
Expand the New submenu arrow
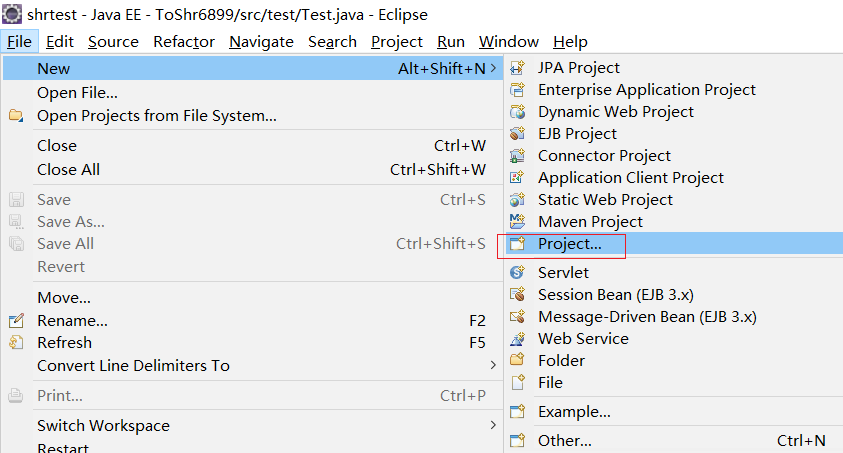coord(494,68)
